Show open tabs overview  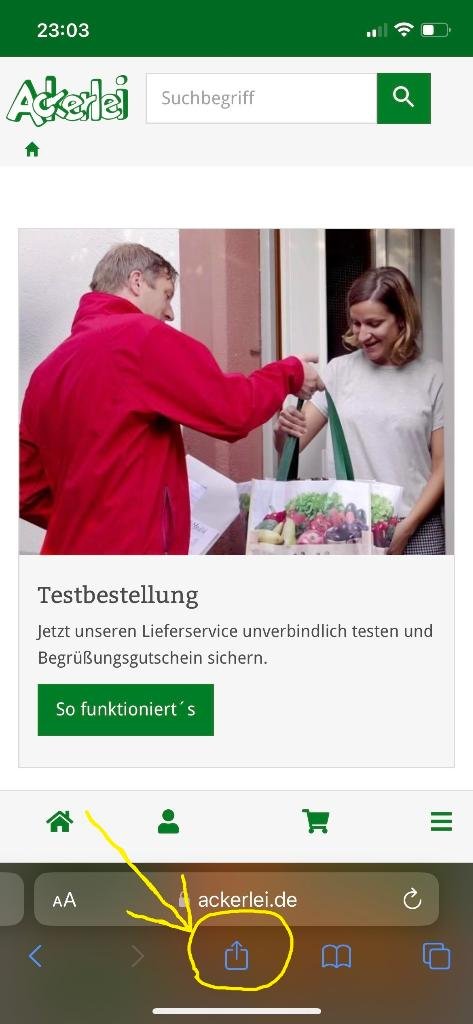coord(436,957)
